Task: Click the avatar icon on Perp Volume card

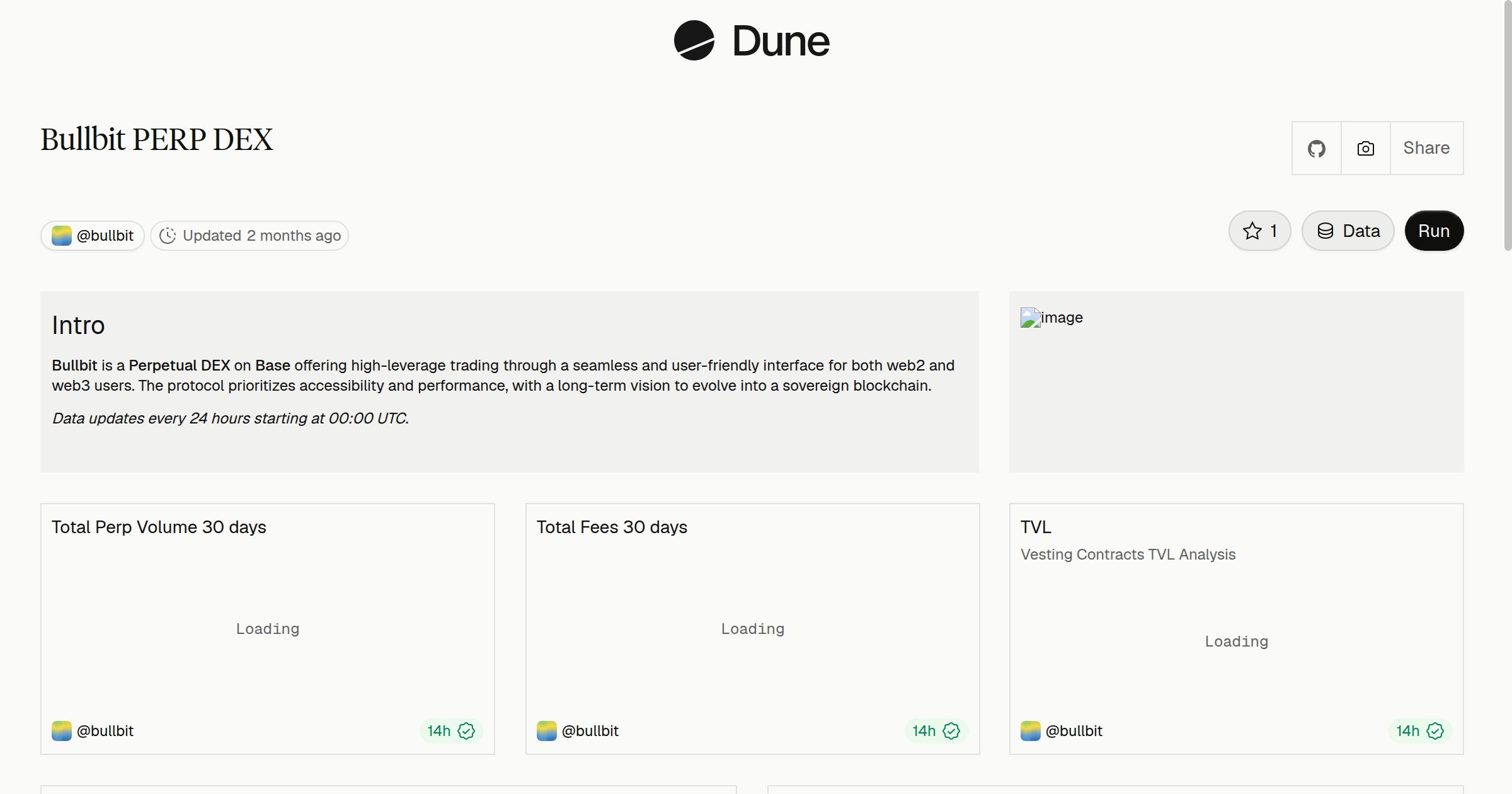Action: 62,731
